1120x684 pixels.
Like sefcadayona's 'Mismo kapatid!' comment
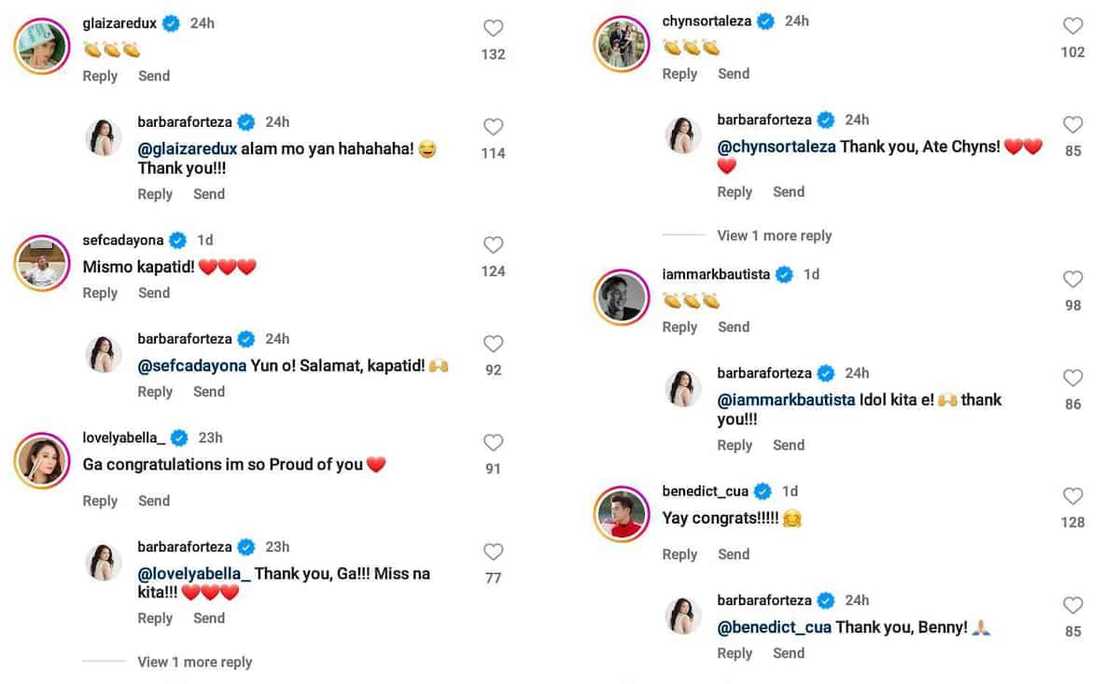pos(493,245)
